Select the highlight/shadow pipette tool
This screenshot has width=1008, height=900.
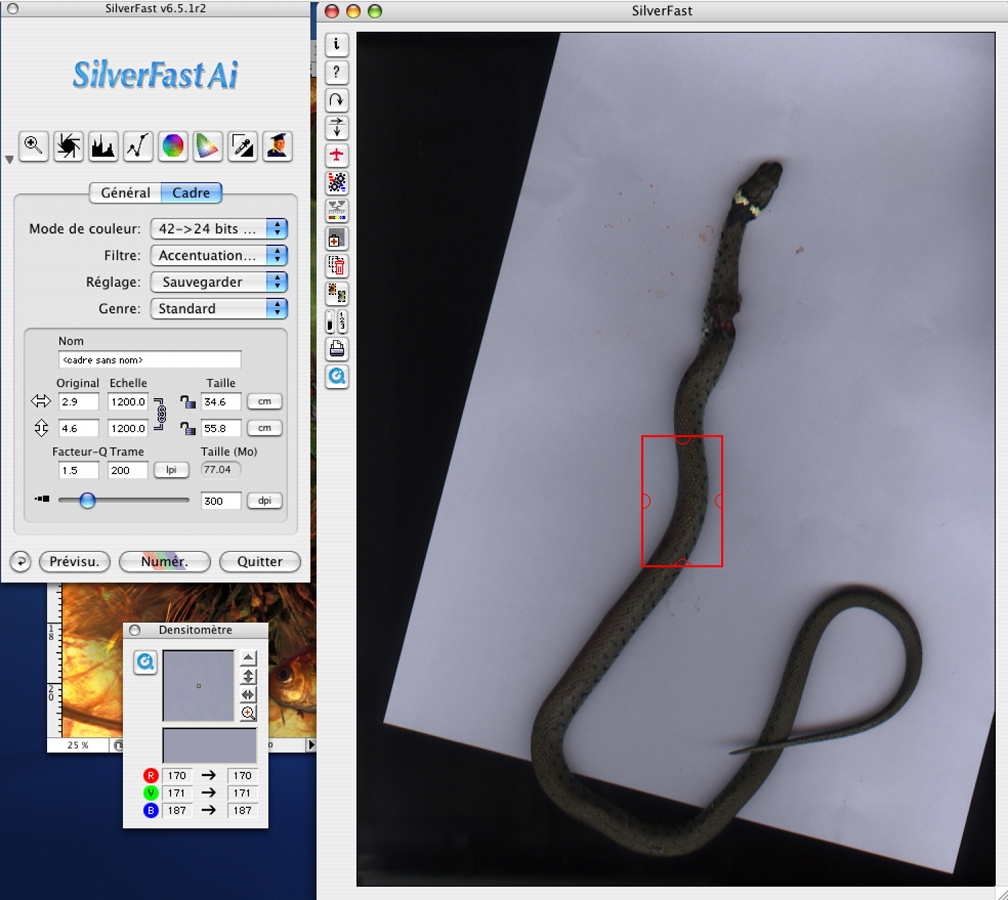(x=242, y=146)
